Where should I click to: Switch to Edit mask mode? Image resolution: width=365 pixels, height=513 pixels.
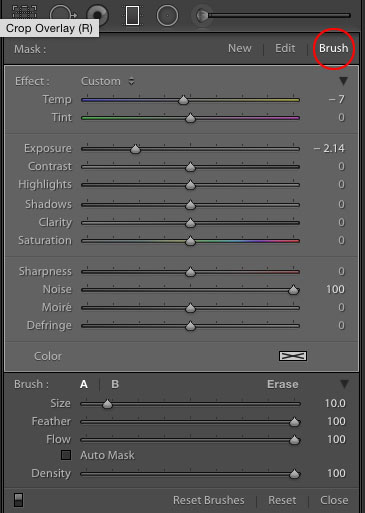pos(285,48)
